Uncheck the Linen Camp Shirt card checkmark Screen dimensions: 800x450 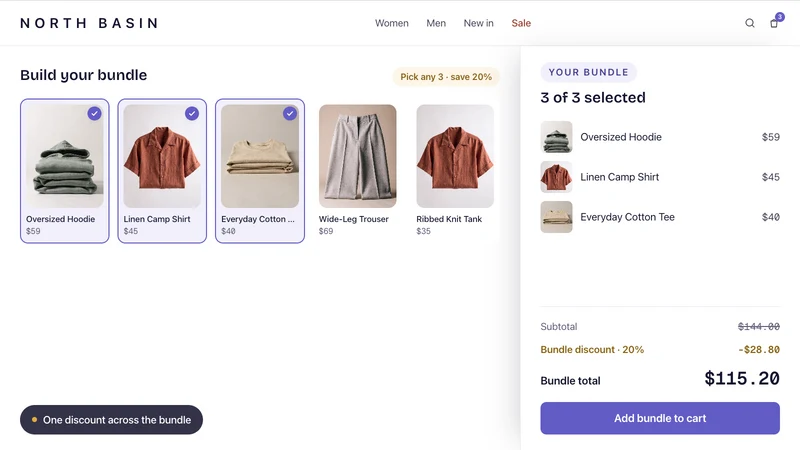click(192, 113)
